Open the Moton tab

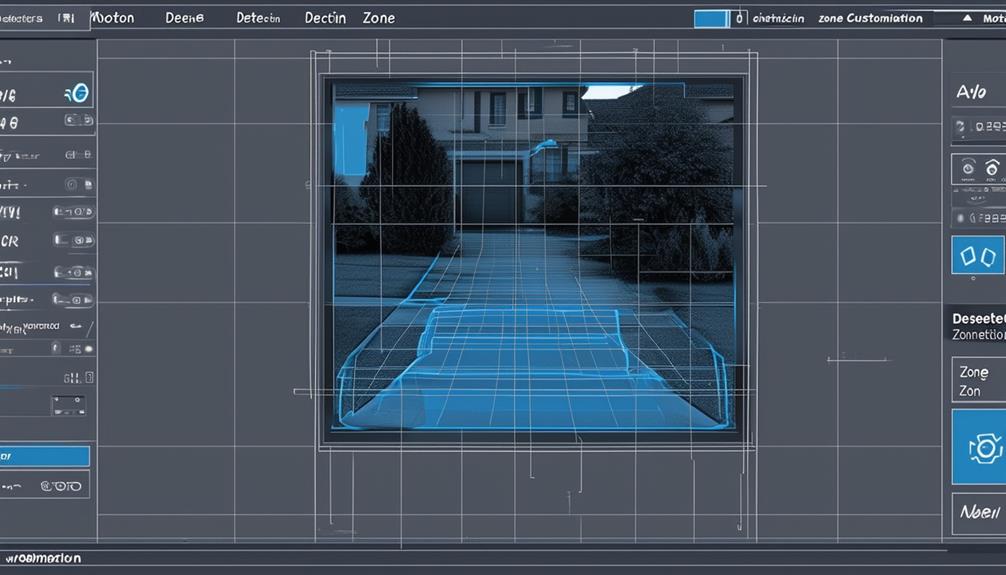point(113,17)
